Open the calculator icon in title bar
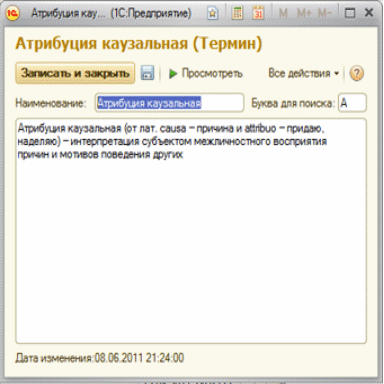 click(x=237, y=13)
